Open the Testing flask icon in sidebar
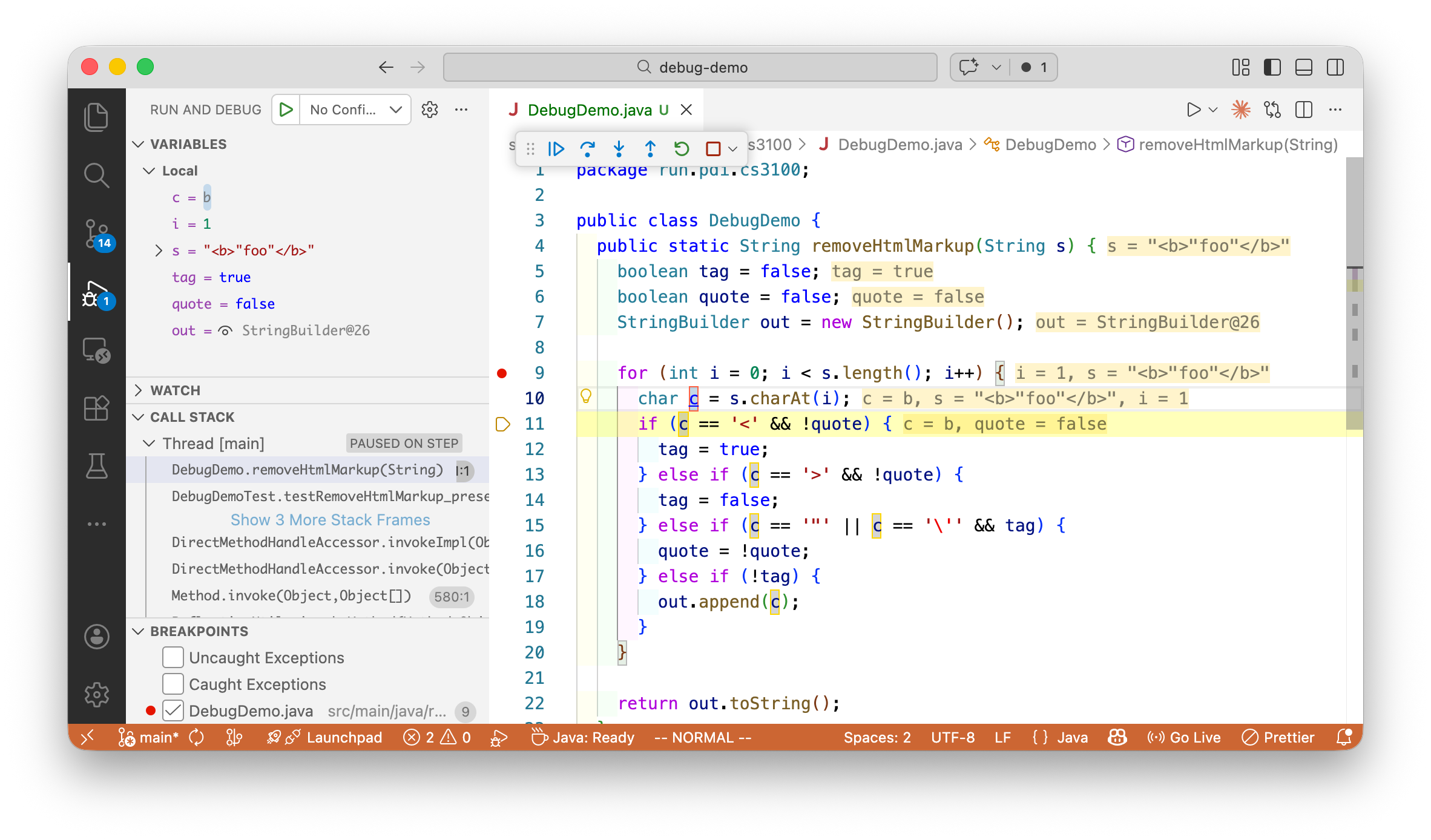The height and width of the screenshot is (840, 1431). click(97, 465)
